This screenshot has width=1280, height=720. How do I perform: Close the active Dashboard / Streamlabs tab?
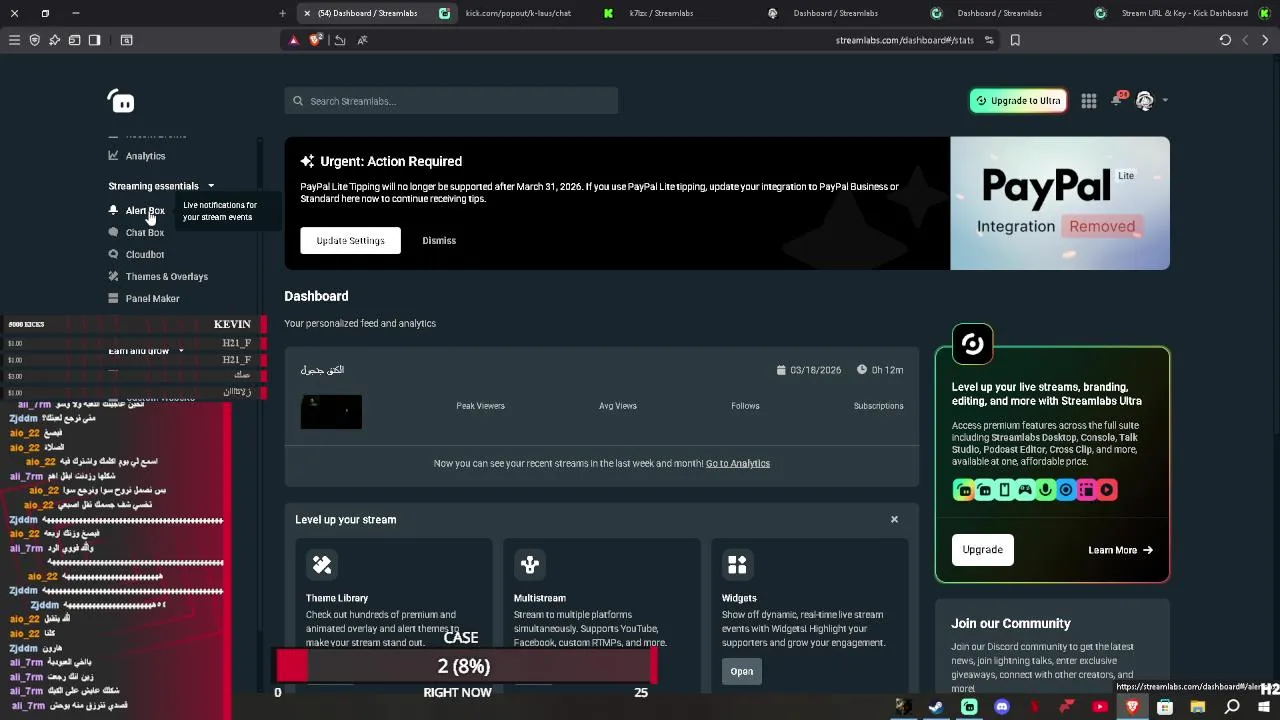point(307,13)
